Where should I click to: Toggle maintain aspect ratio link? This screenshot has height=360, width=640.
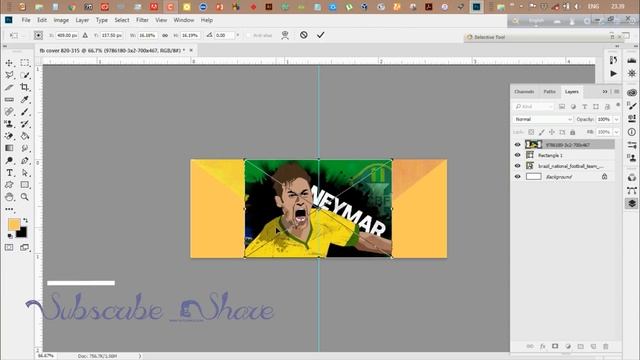pos(165,36)
